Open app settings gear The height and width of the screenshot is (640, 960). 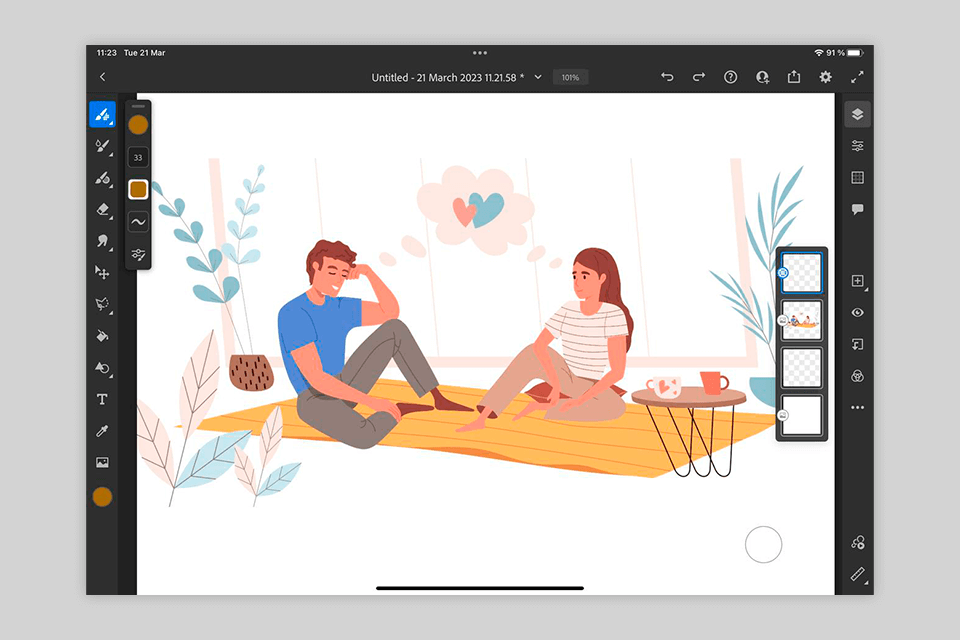[825, 77]
